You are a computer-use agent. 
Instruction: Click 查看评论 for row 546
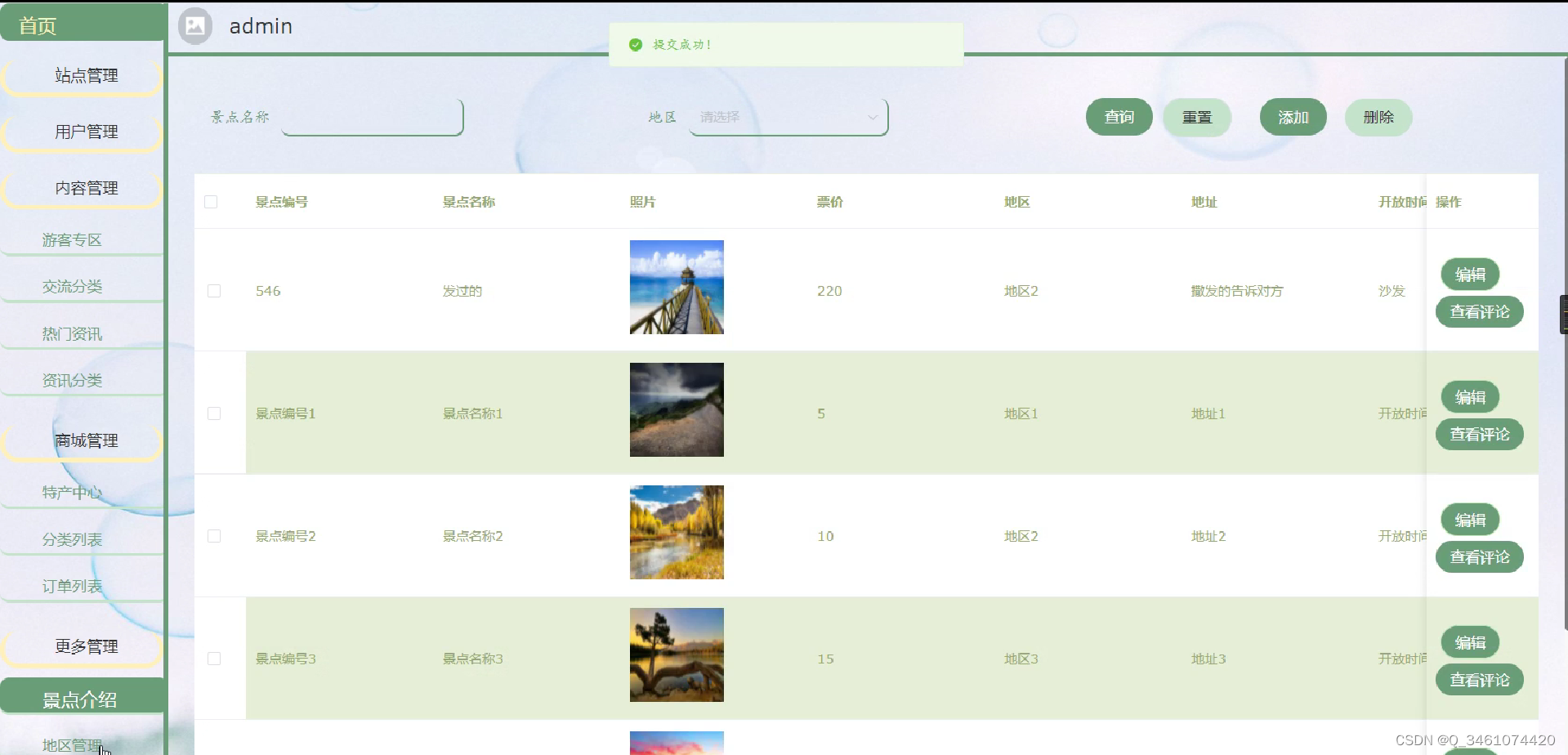click(1480, 312)
